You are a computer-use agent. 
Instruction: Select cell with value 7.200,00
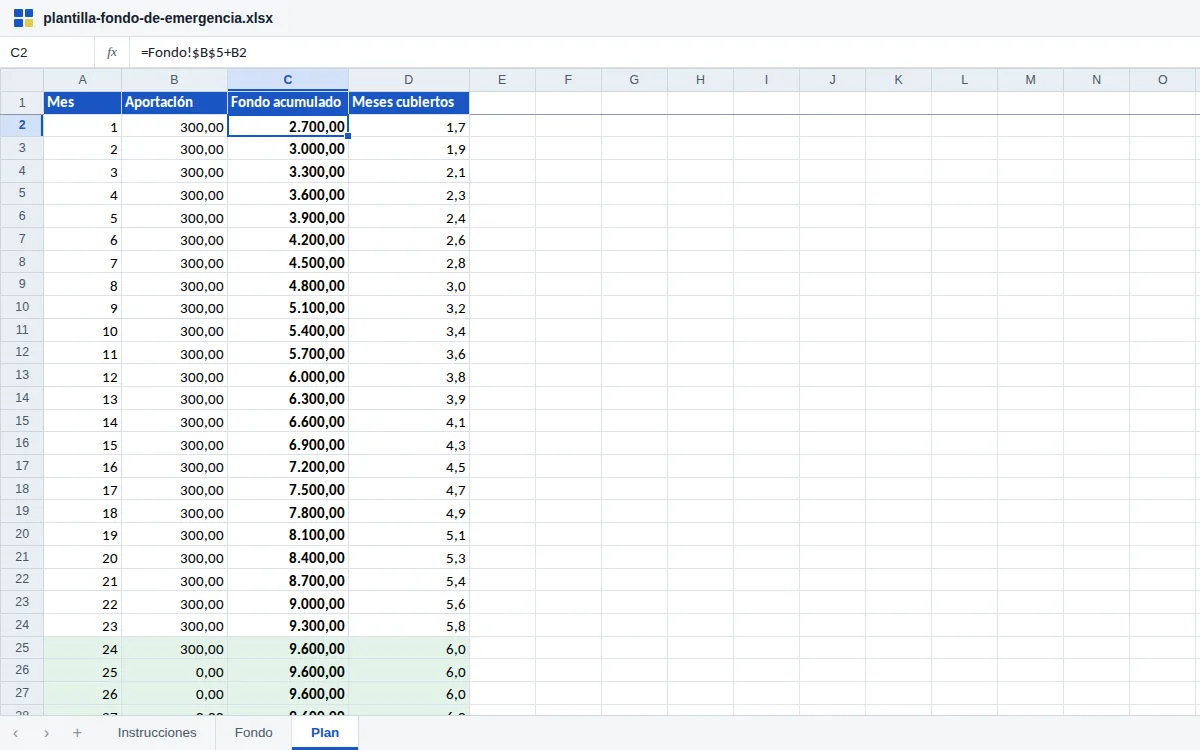click(288, 467)
